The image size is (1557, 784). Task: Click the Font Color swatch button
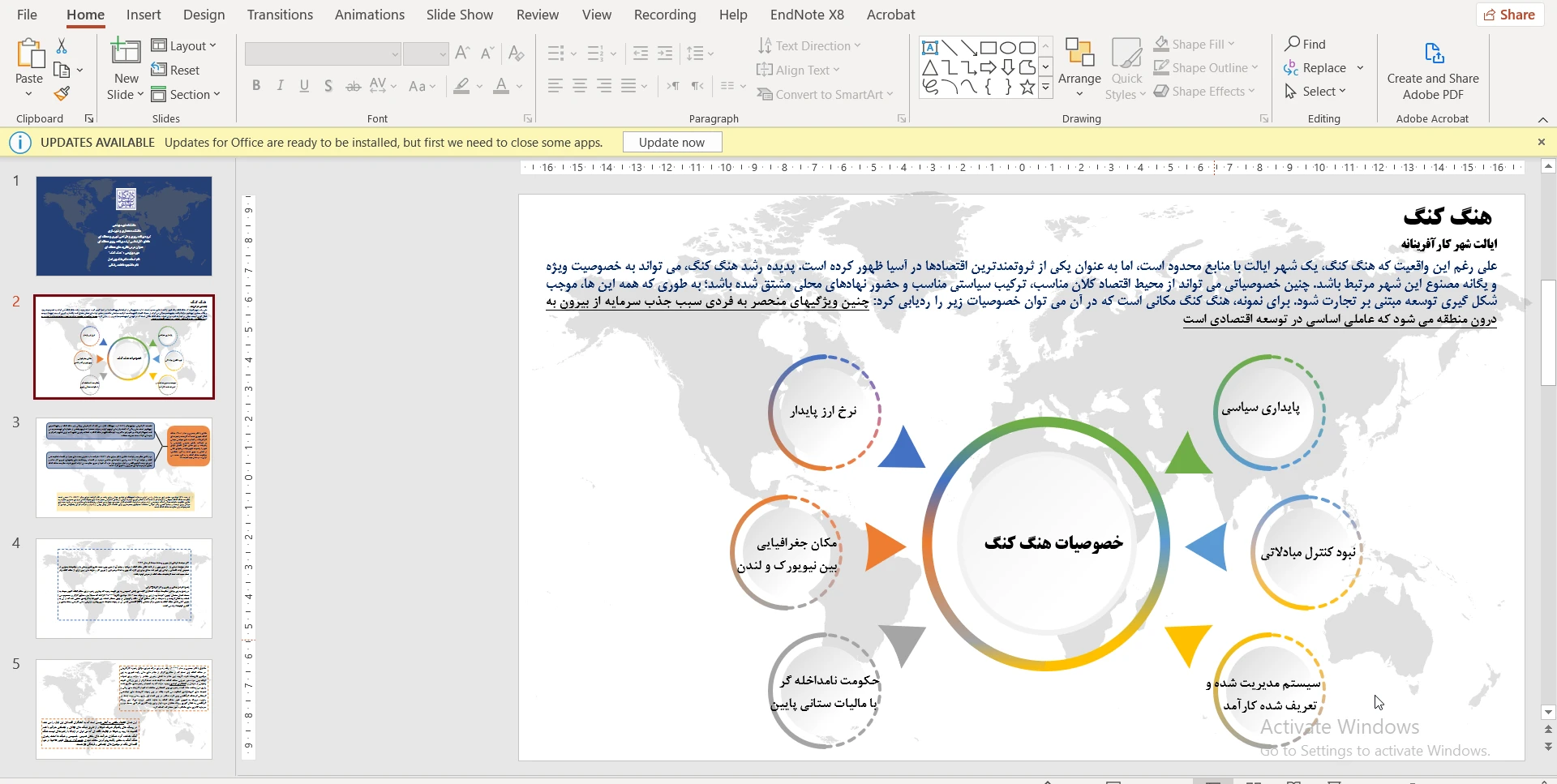coord(501,86)
